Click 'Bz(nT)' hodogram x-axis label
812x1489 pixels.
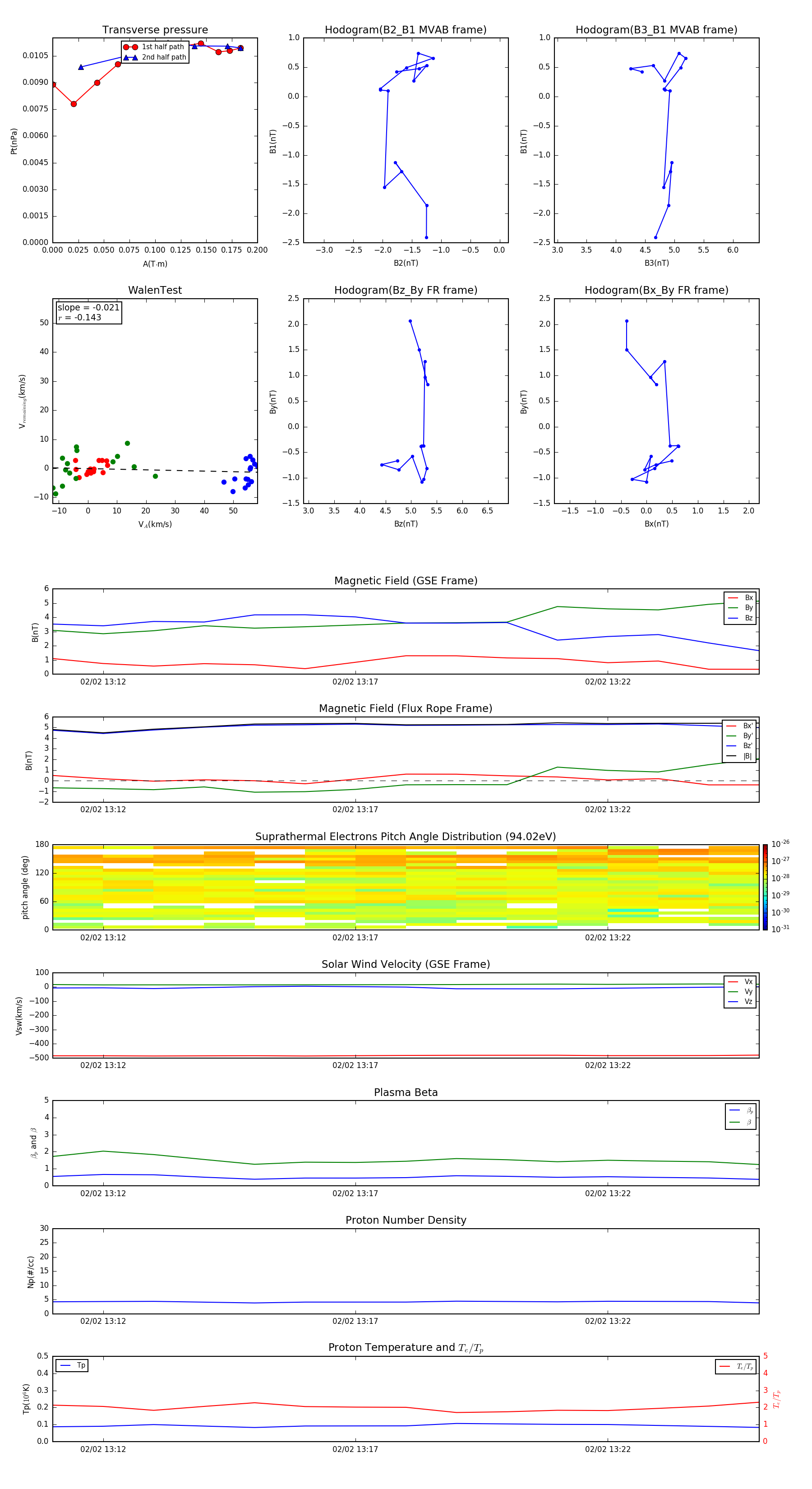point(406,524)
